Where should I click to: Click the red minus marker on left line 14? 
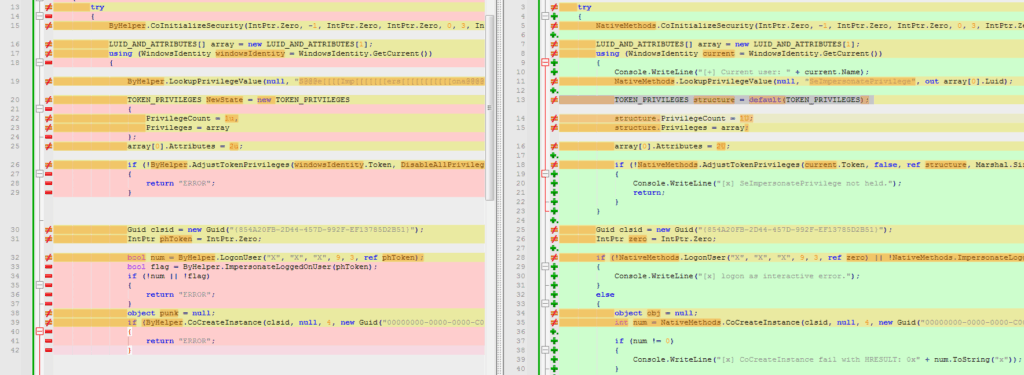tap(48, 16)
